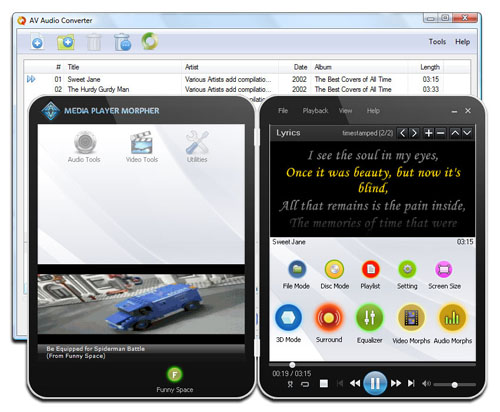Click the 03:33 length cell

(431, 89)
